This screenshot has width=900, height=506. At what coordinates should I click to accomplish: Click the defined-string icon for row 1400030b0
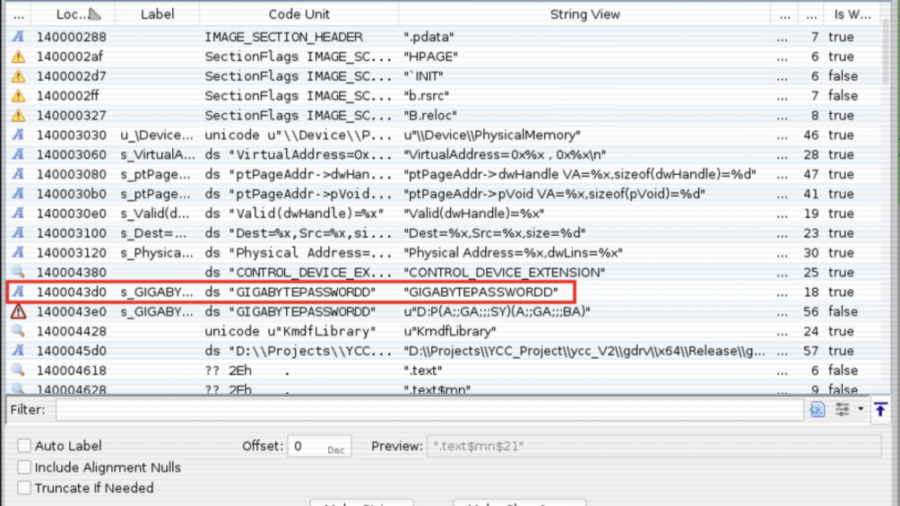point(18,193)
